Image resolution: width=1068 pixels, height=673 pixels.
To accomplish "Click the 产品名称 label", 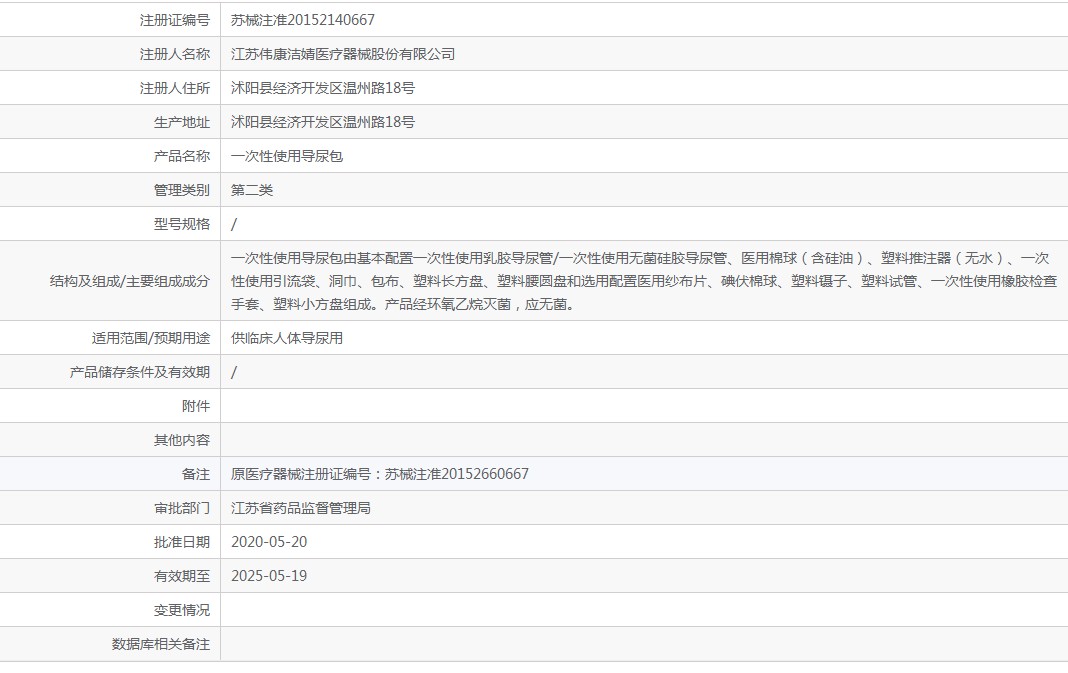I will (182, 156).
